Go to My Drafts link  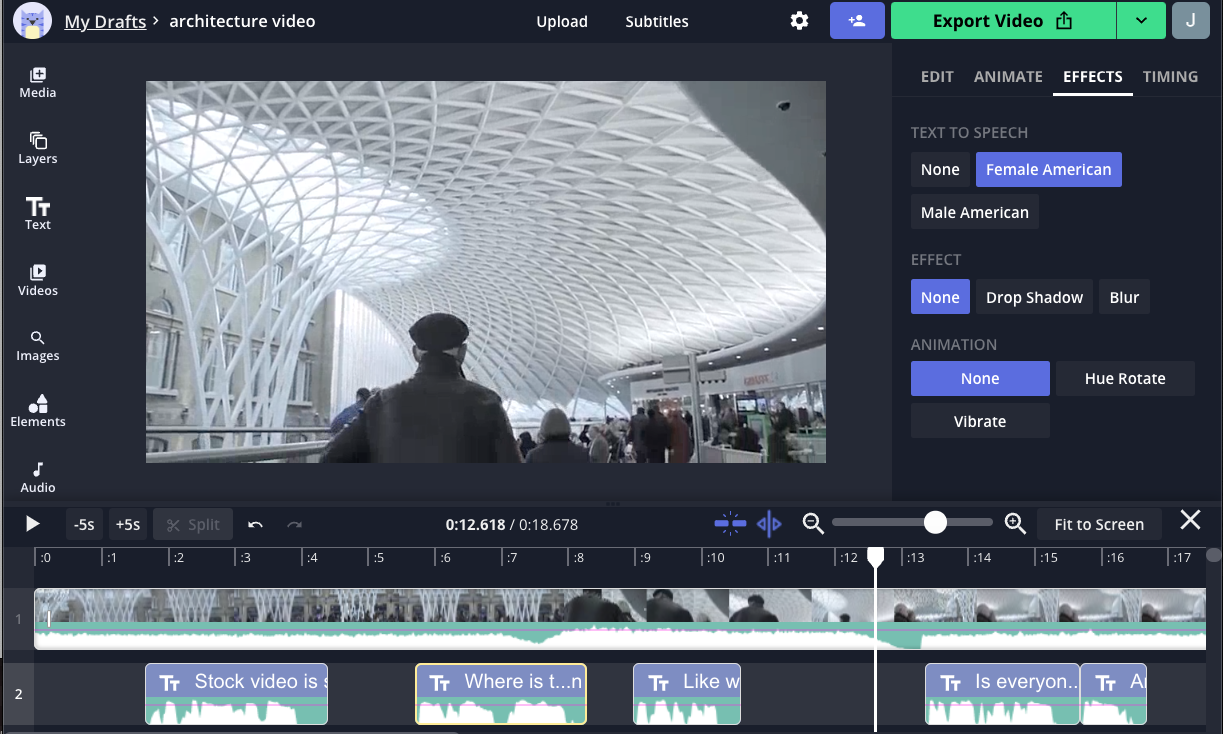(x=105, y=22)
